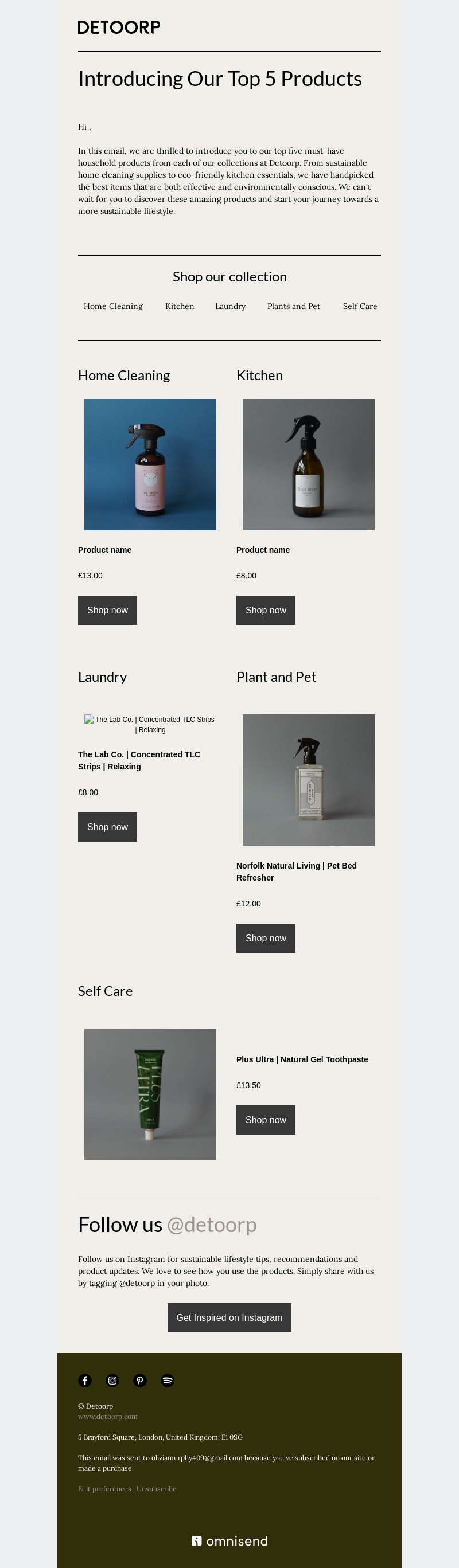Viewport: 459px width, 1568px height.
Task: Open the Self Care collection link
Action: click(360, 306)
